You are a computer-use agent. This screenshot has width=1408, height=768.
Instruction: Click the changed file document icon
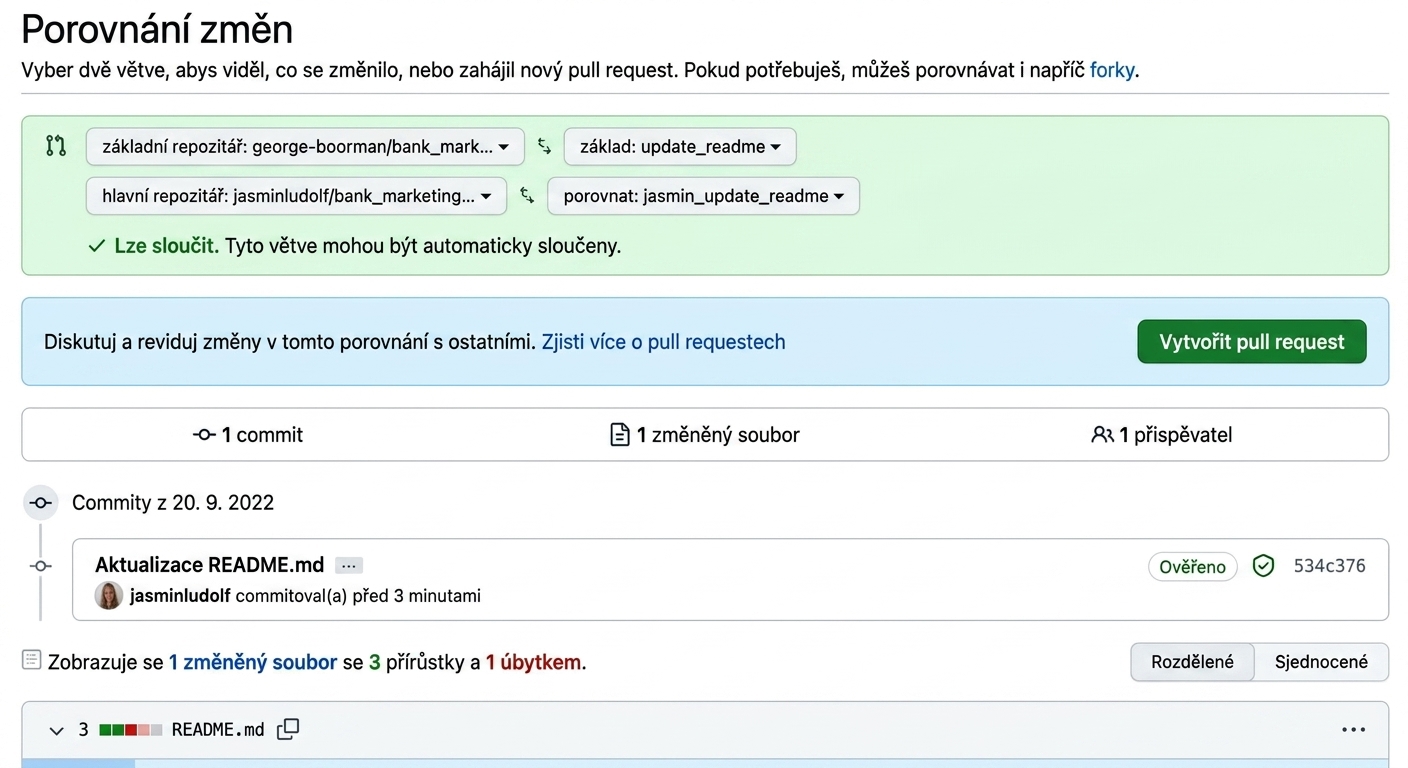pos(620,435)
